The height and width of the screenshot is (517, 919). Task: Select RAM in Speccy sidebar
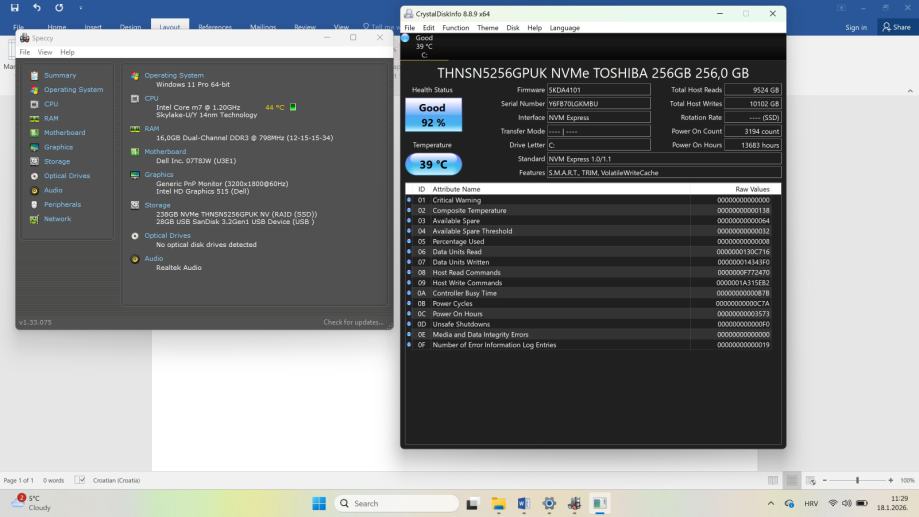click(x=51, y=118)
